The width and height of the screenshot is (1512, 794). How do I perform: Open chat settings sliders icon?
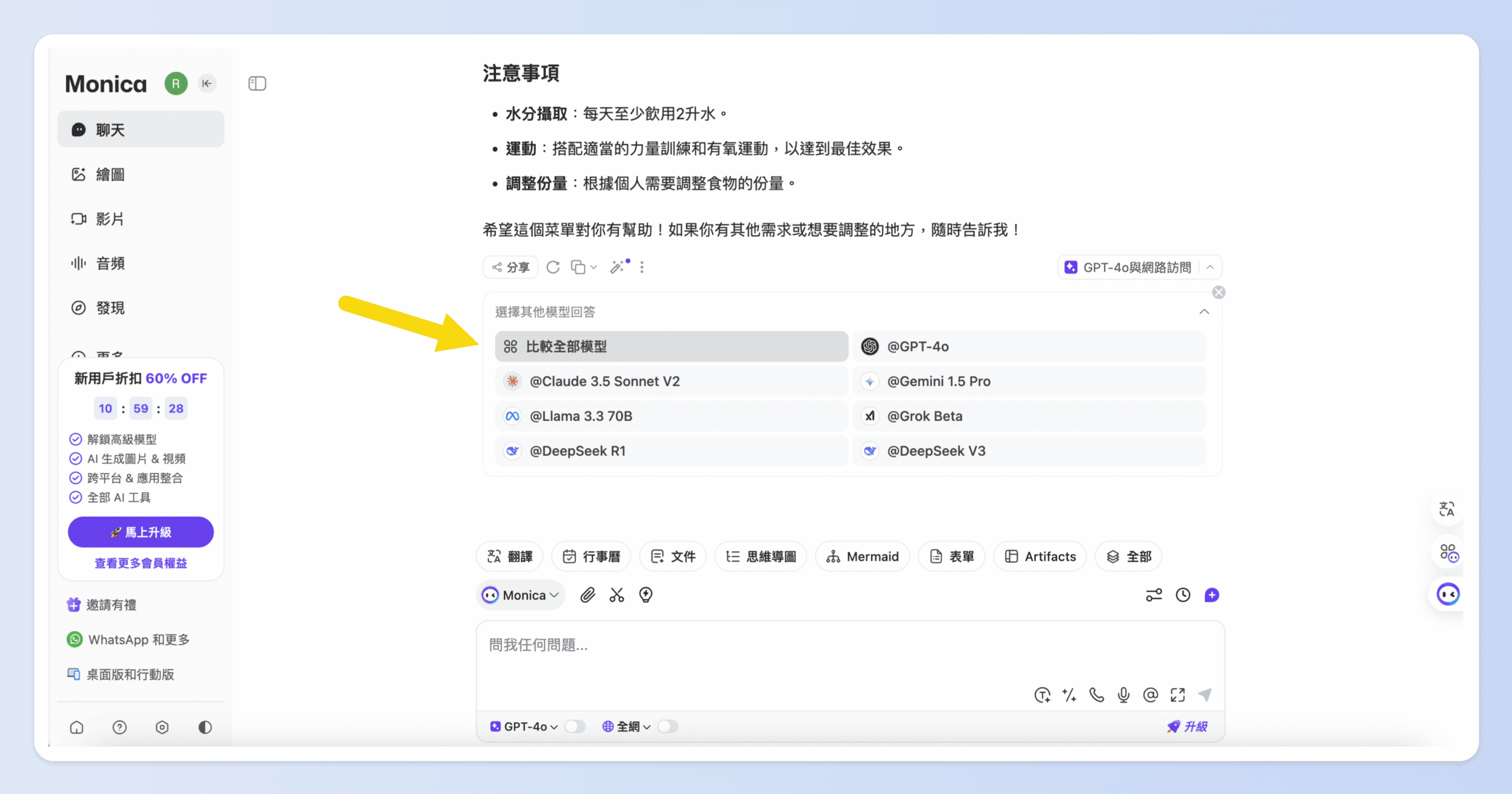coord(1153,595)
